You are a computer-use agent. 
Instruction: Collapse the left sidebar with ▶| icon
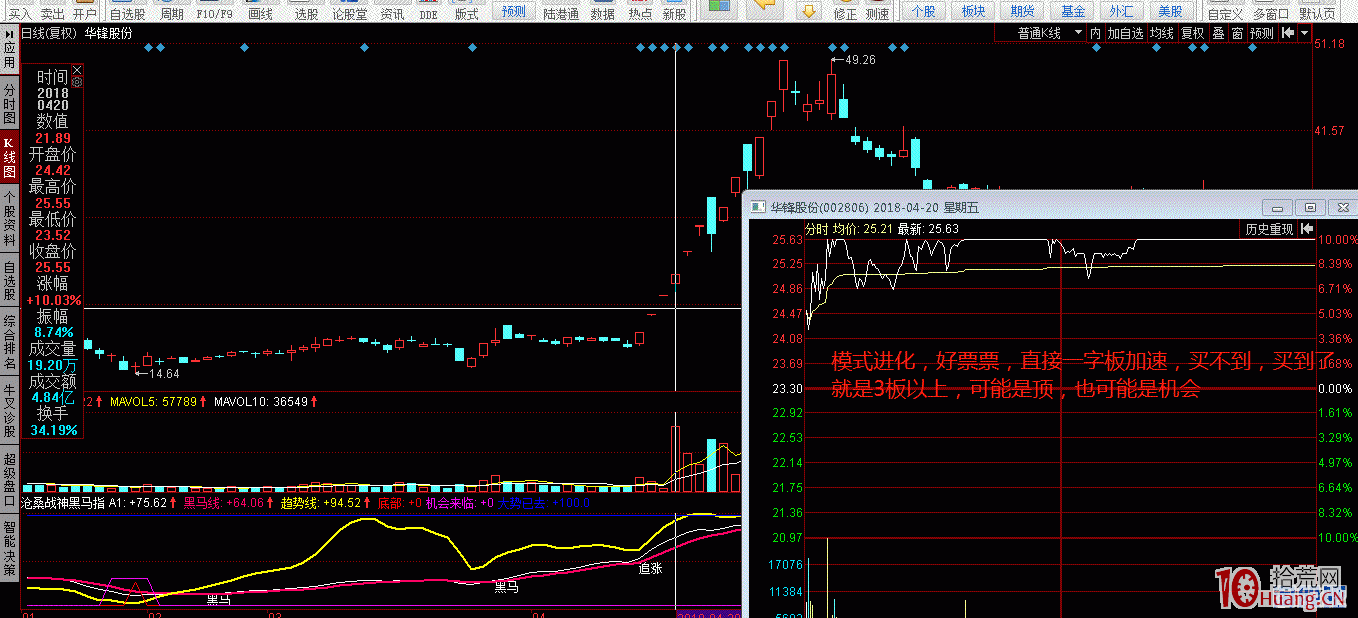9,33
